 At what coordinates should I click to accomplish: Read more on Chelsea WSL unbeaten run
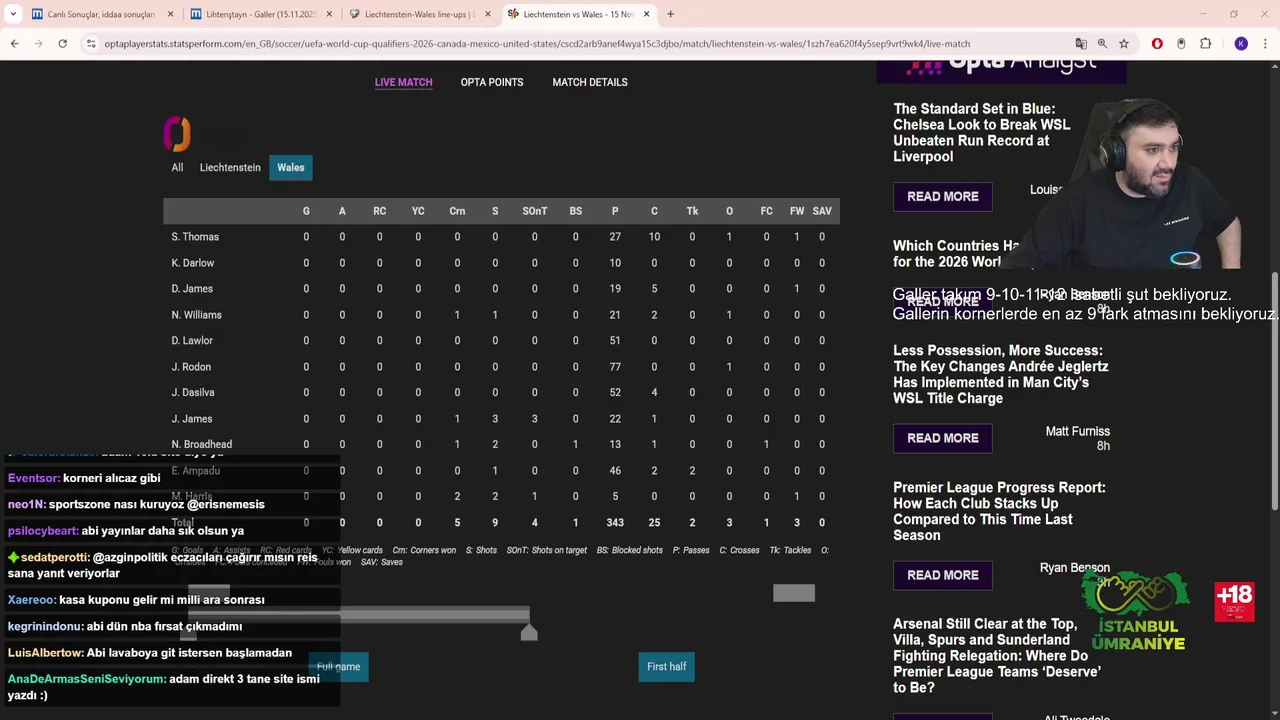click(943, 197)
